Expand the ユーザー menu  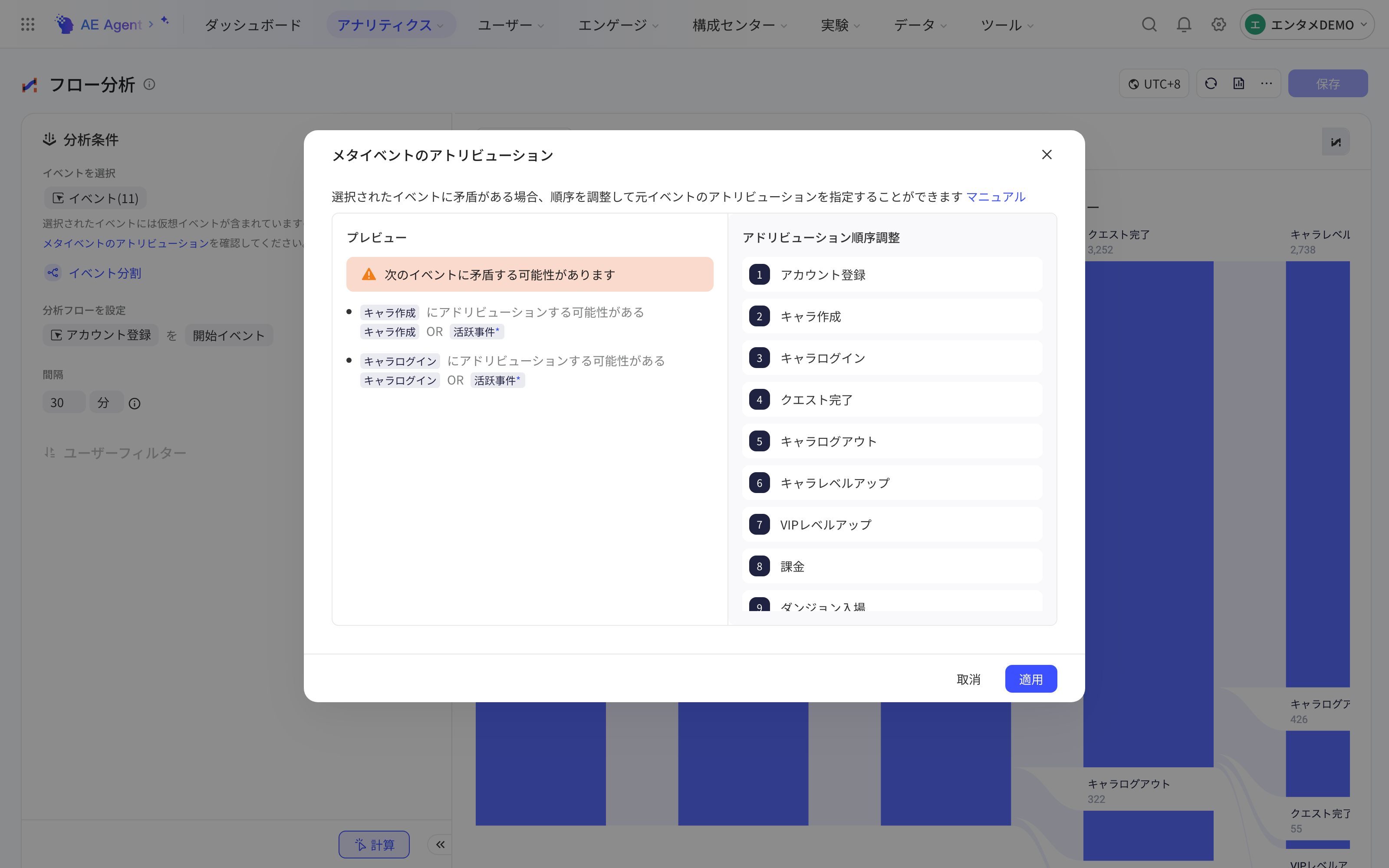[511, 25]
